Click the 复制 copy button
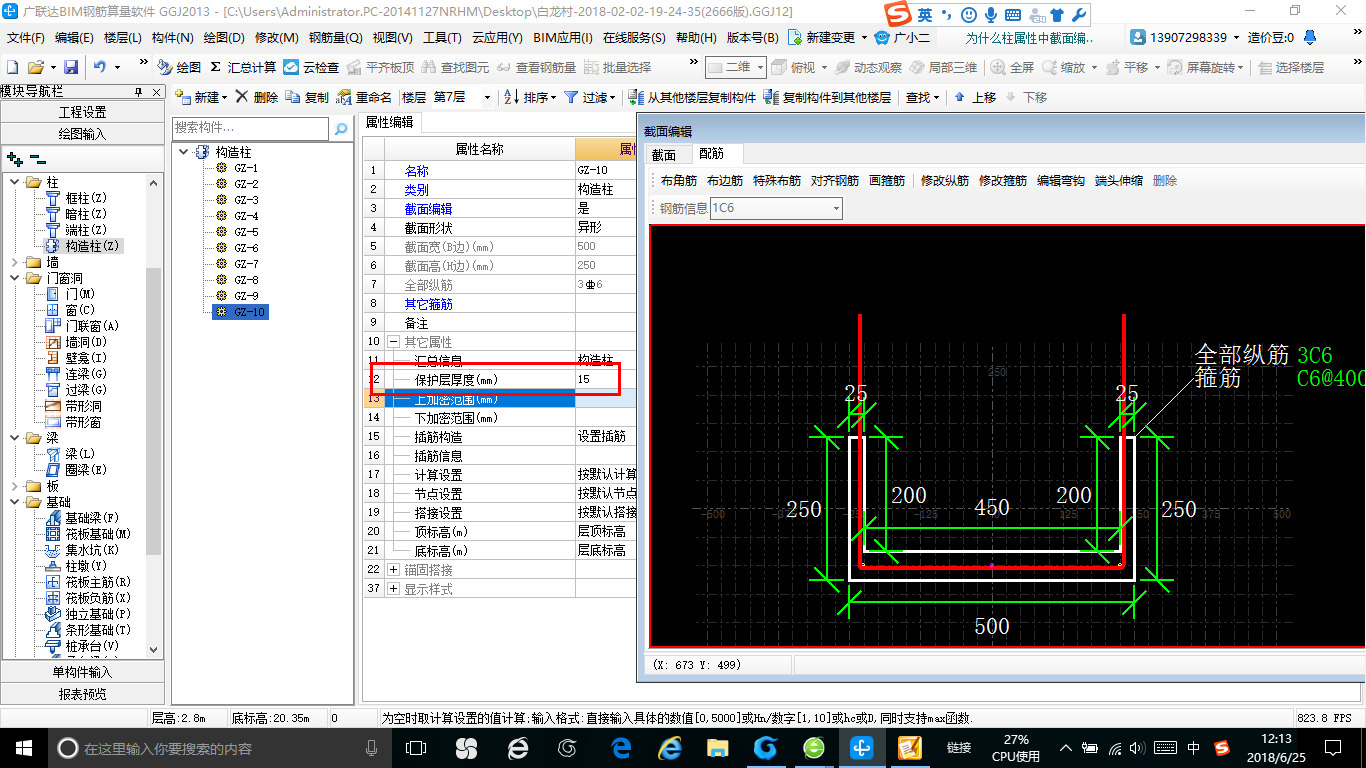1366x768 pixels. point(307,97)
